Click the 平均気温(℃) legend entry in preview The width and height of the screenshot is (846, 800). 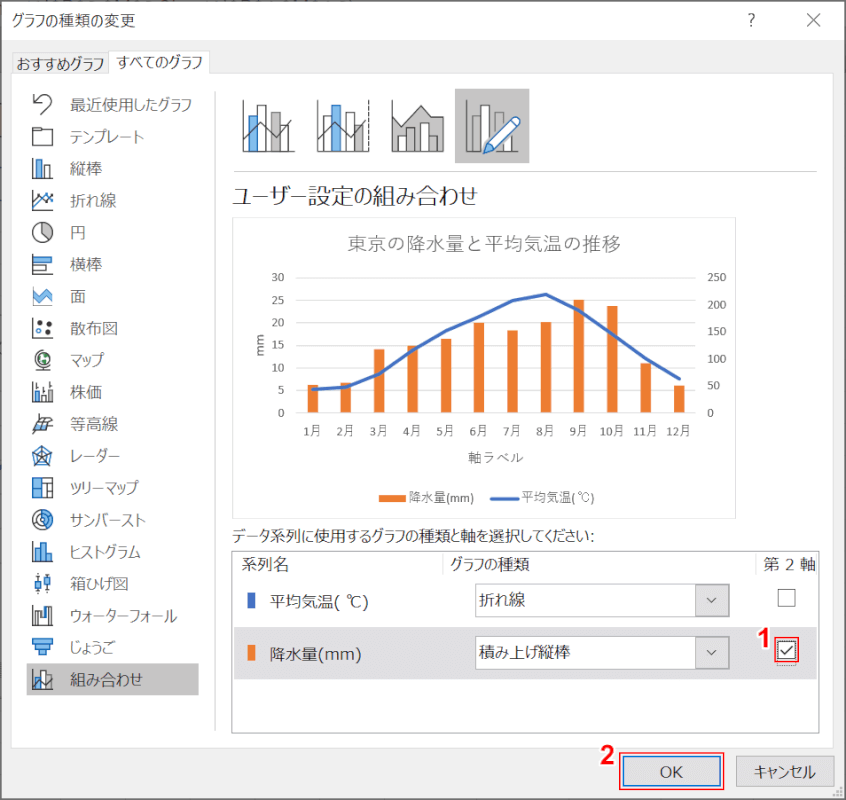click(542, 497)
